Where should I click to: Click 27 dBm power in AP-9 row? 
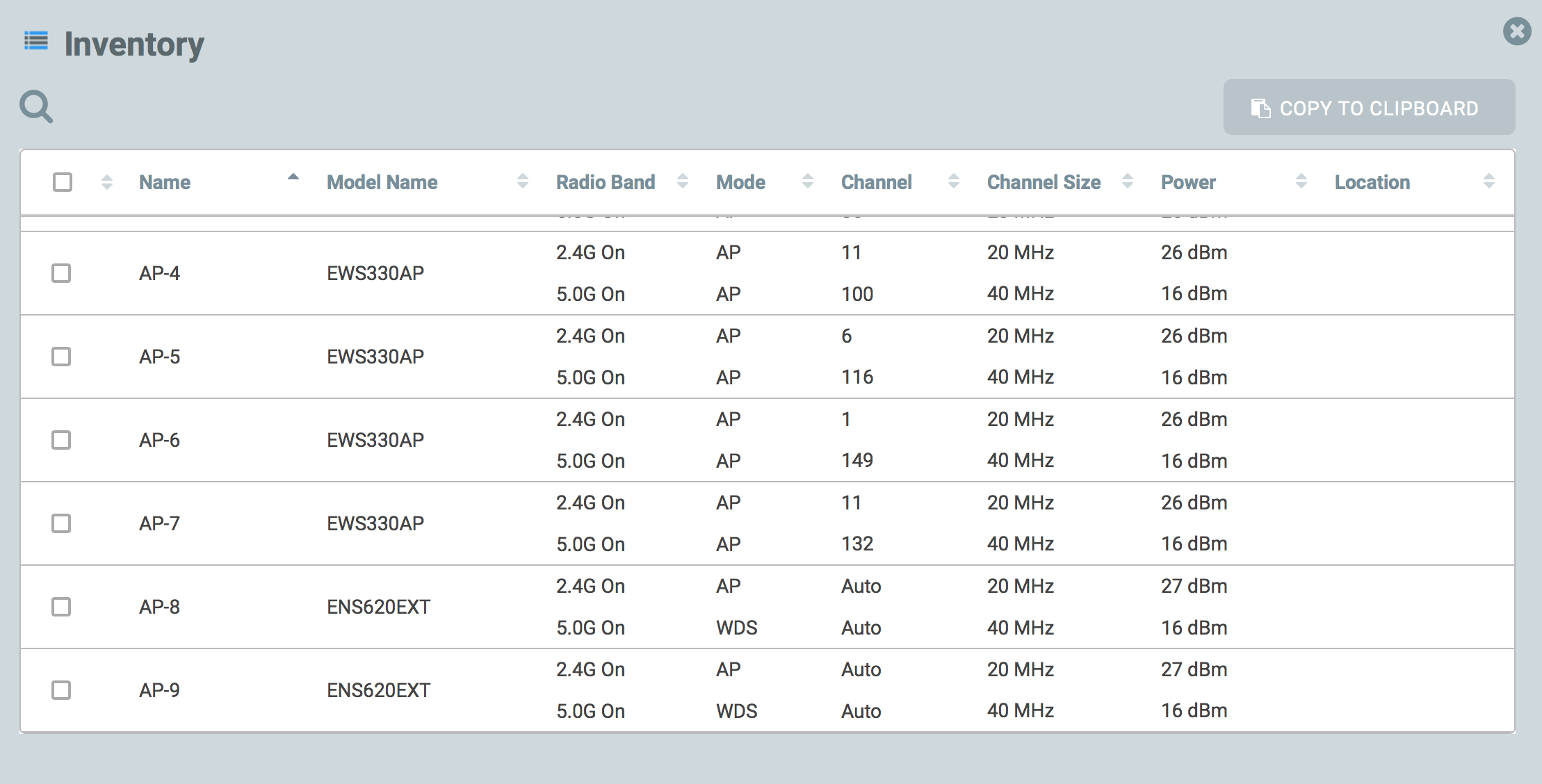click(1194, 669)
